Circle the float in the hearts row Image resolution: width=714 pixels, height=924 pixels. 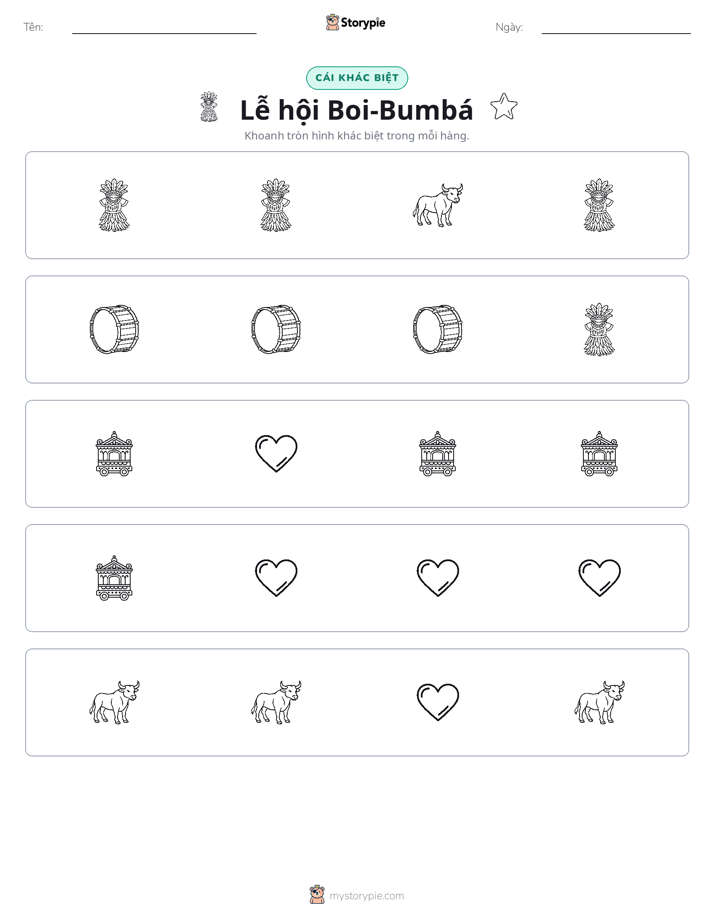click(114, 578)
